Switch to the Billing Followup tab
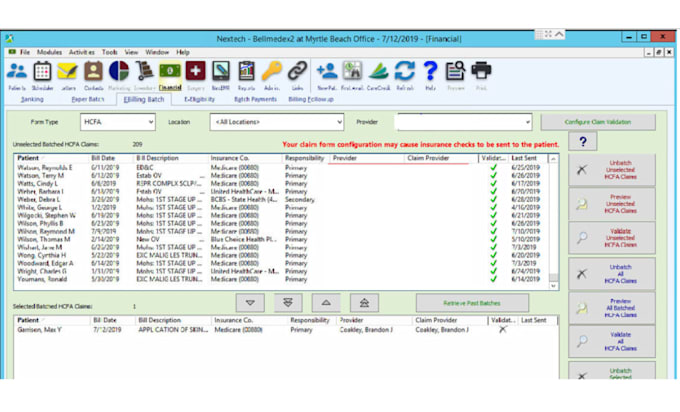 click(311, 99)
